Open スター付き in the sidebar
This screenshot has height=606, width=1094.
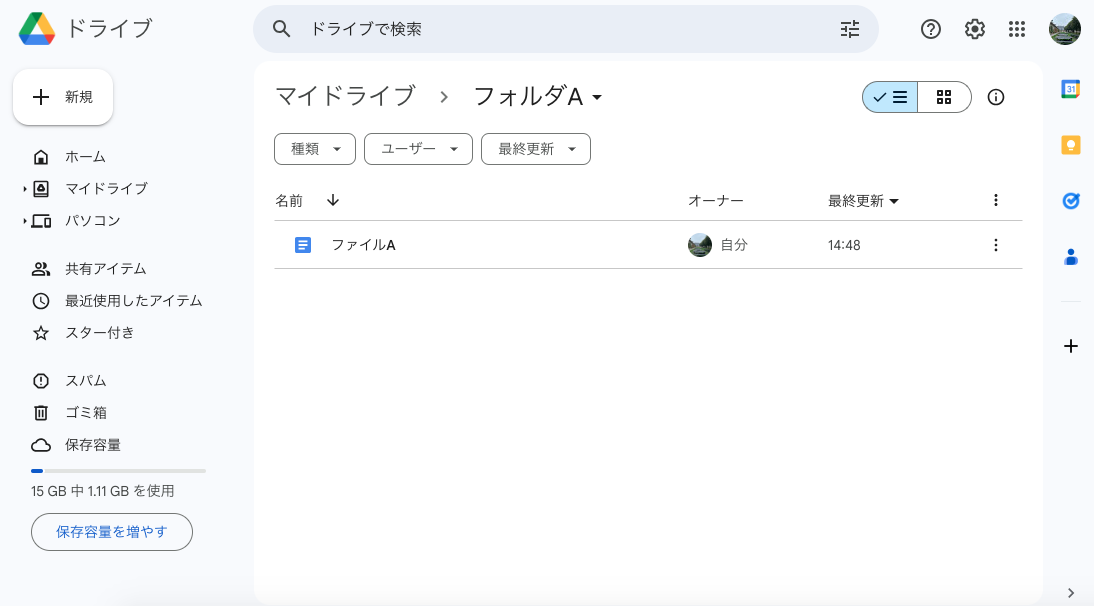[99, 332]
